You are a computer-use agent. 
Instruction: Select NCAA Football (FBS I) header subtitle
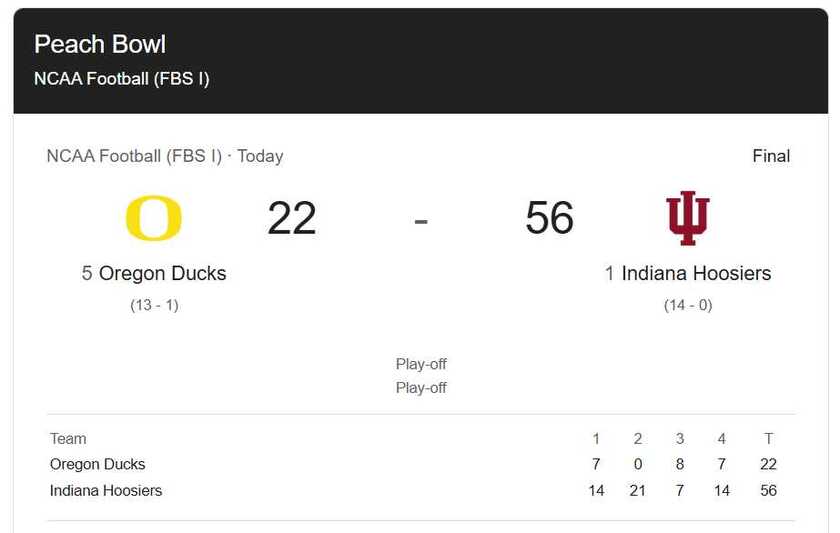pos(122,79)
